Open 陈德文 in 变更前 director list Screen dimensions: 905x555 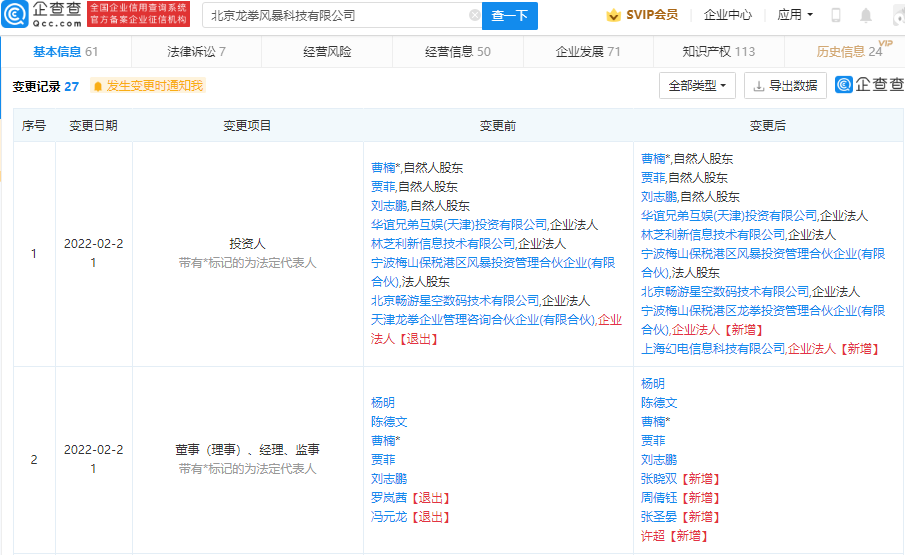[x=389, y=422]
